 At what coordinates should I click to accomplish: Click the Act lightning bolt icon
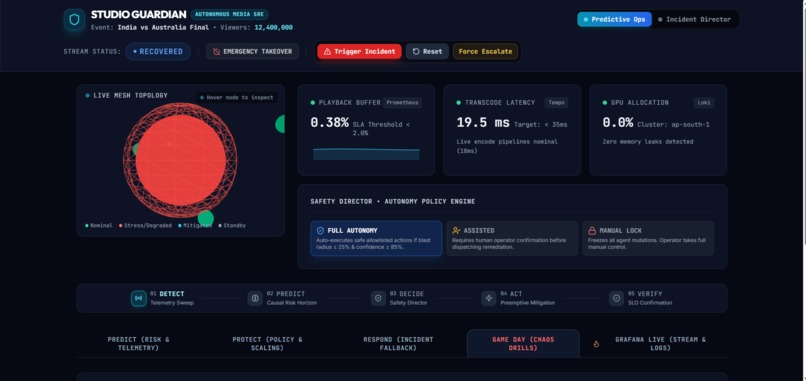[x=489, y=298]
